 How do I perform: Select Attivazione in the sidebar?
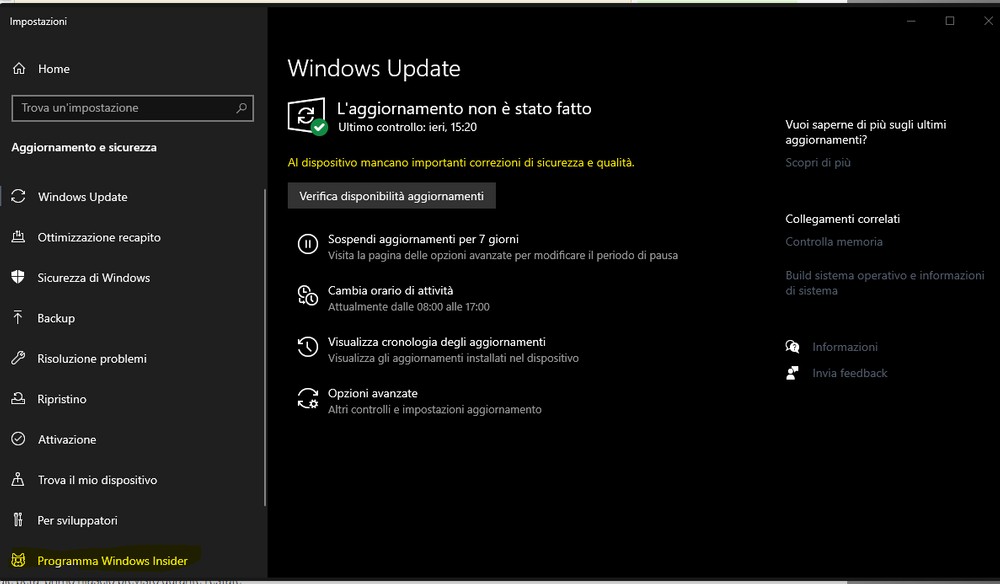click(67, 440)
